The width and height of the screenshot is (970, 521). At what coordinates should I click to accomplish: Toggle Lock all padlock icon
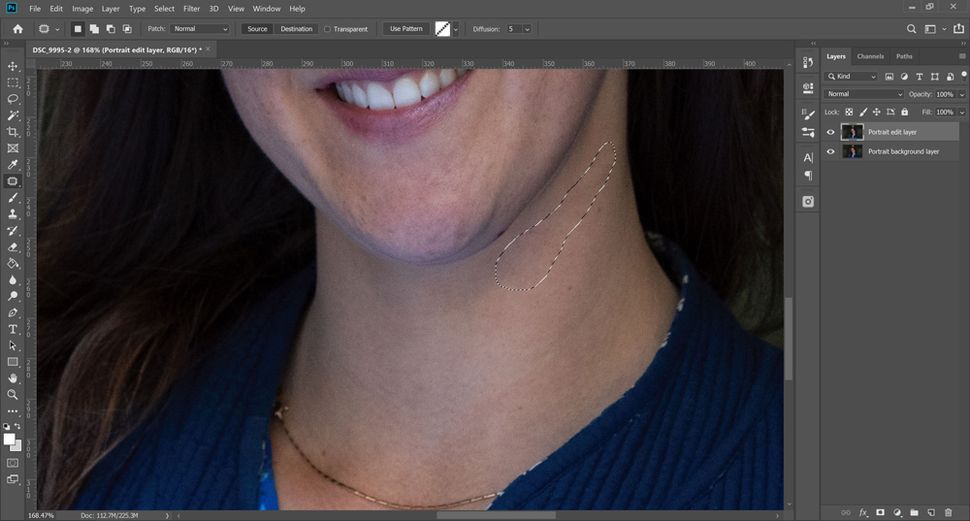(x=904, y=112)
